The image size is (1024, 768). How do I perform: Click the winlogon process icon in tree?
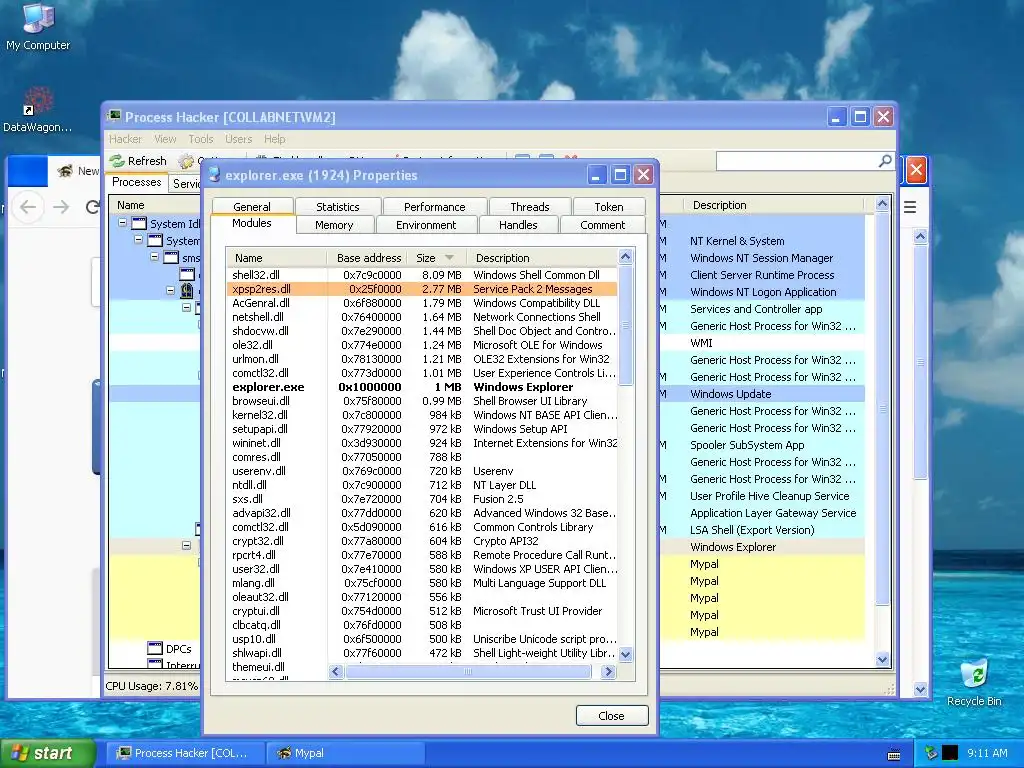click(x=187, y=291)
